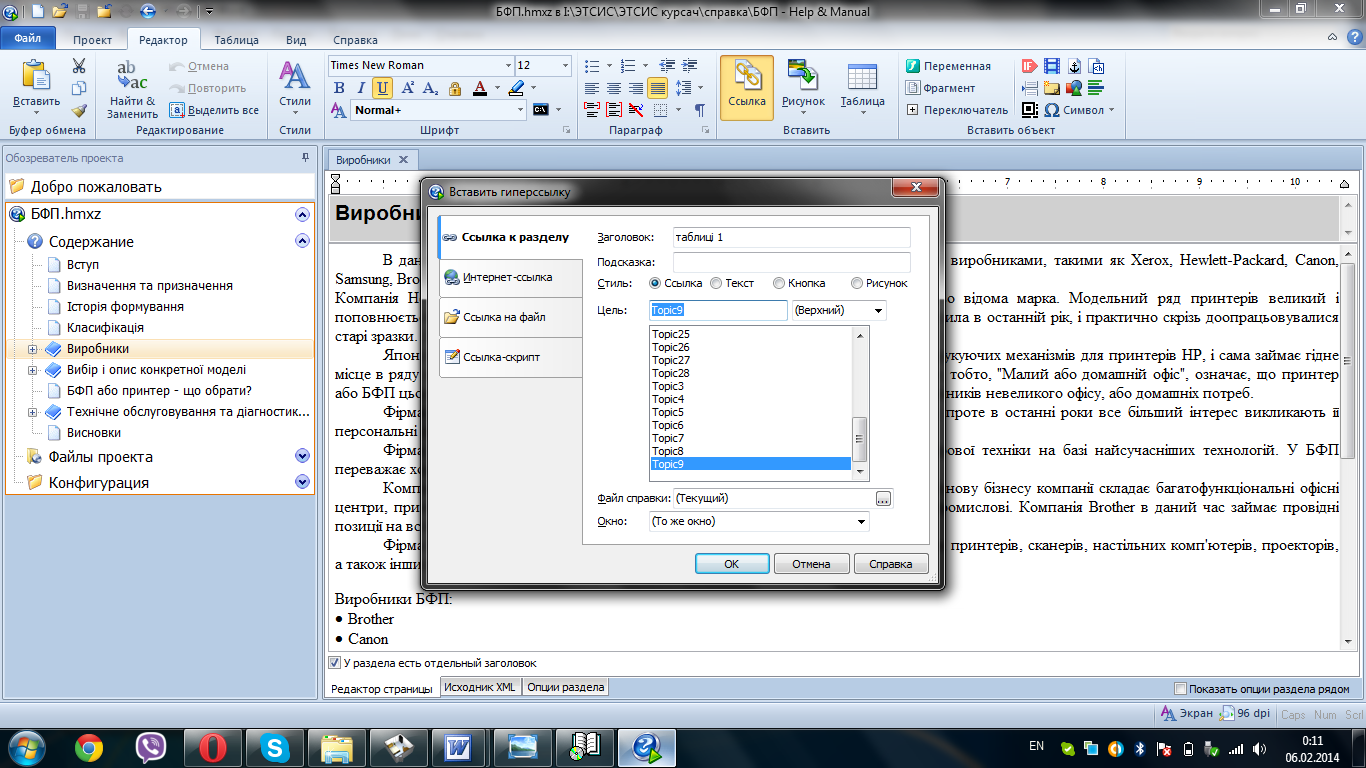Switch to the Вид ribbon tab
The image size is (1366, 768).
pyautogui.click(x=296, y=40)
